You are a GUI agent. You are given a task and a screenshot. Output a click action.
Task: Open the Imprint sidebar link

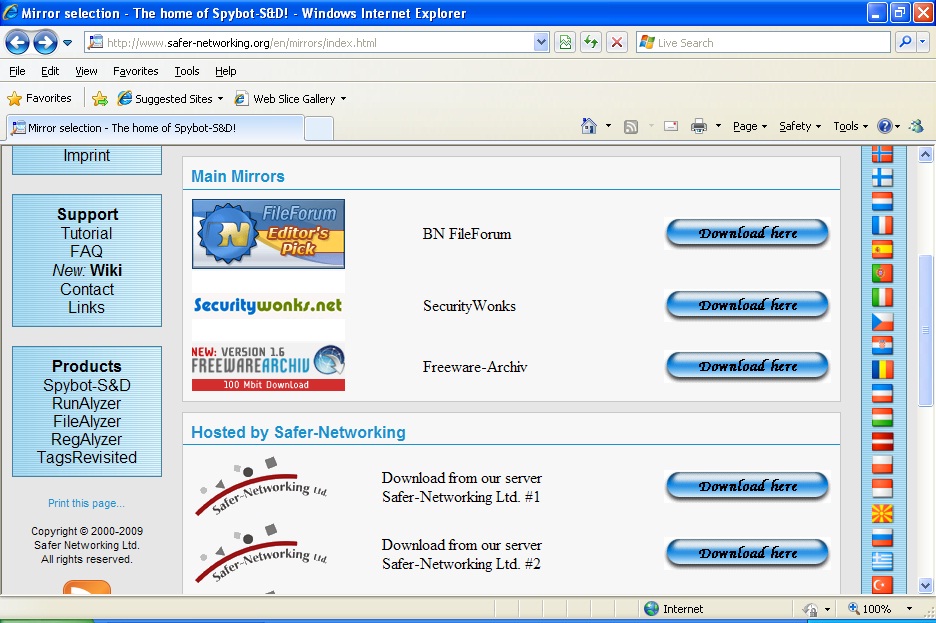click(x=87, y=156)
